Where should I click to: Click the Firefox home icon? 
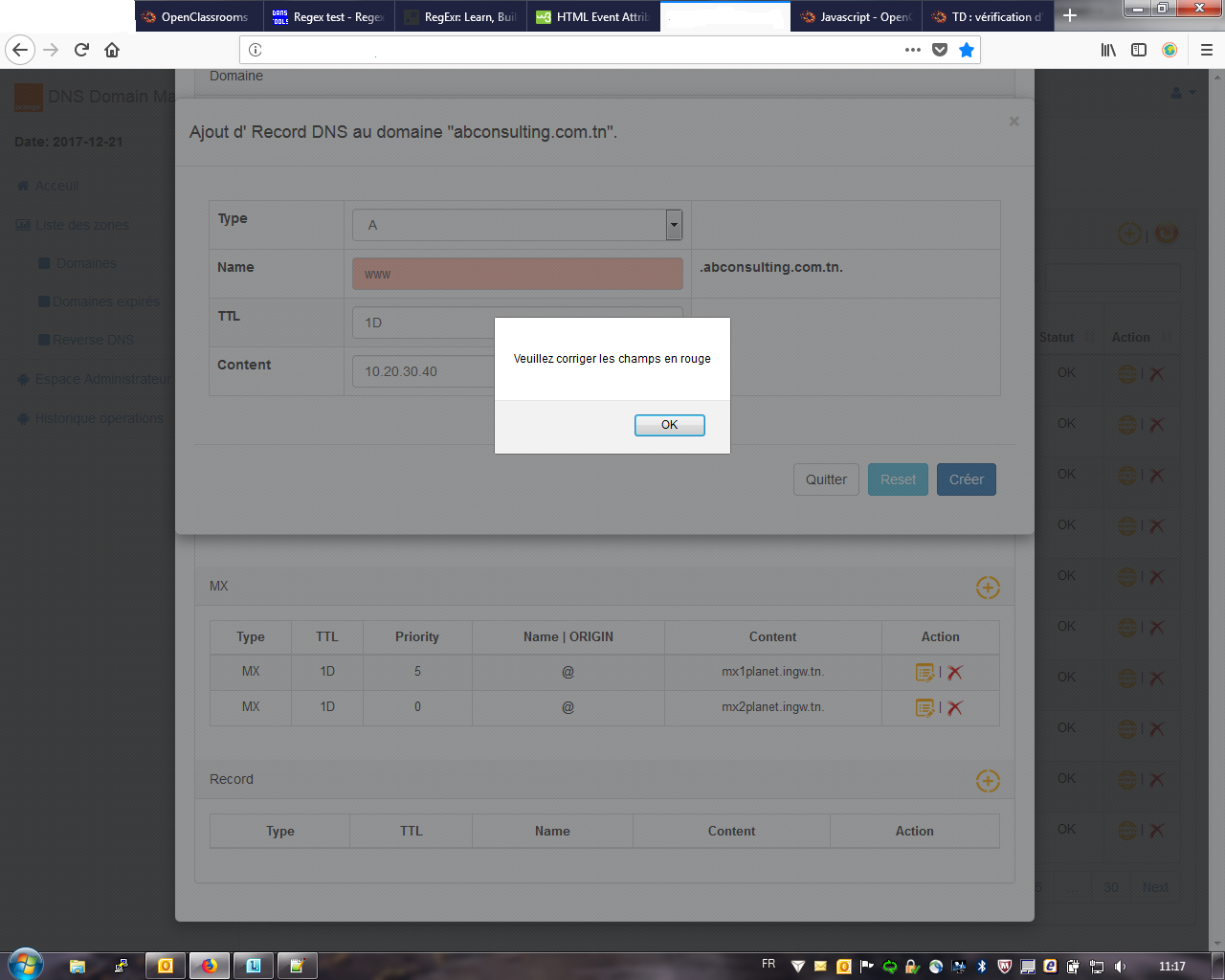(x=112, y=50)
